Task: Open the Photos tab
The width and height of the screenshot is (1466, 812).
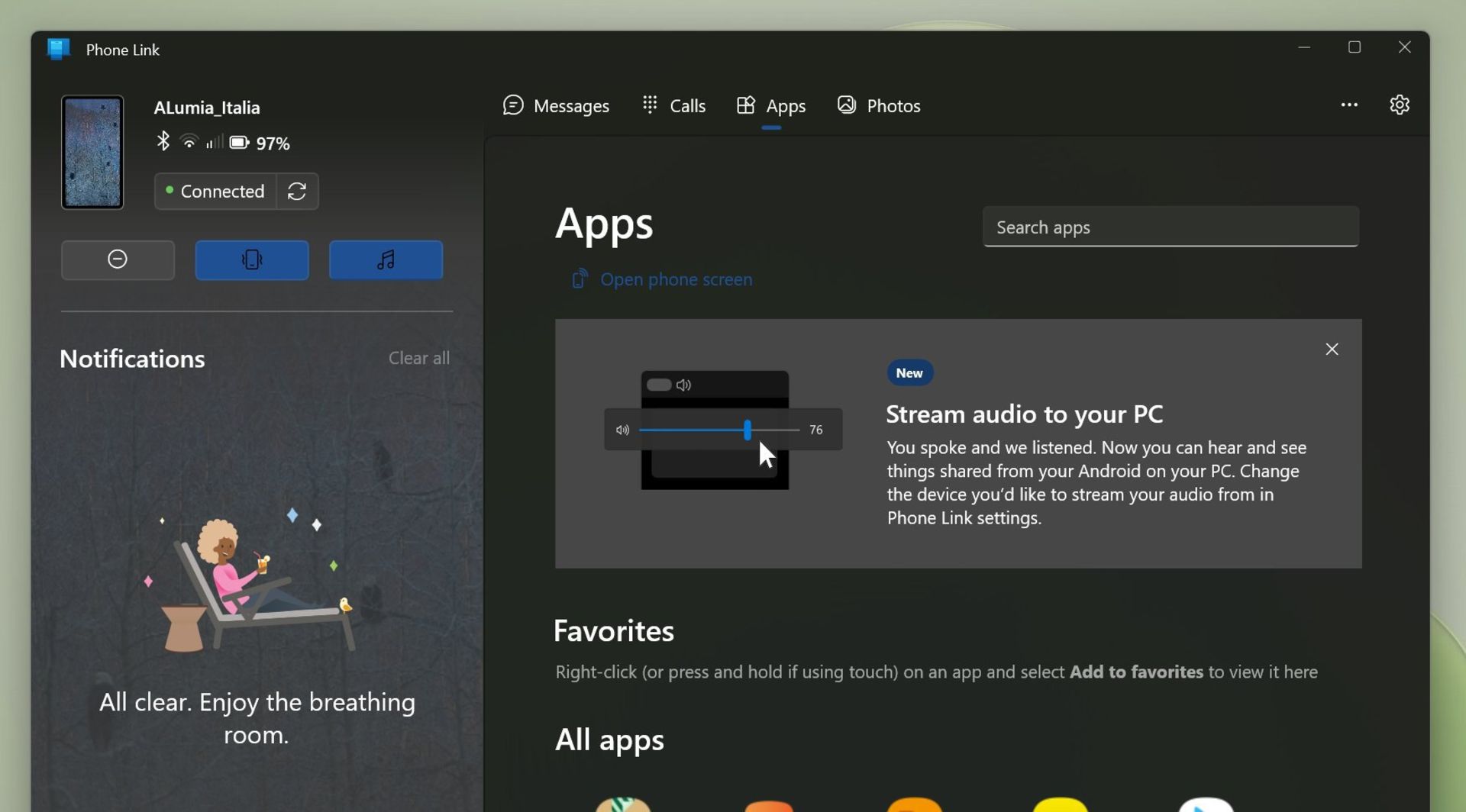Action: tap(879, 105)
